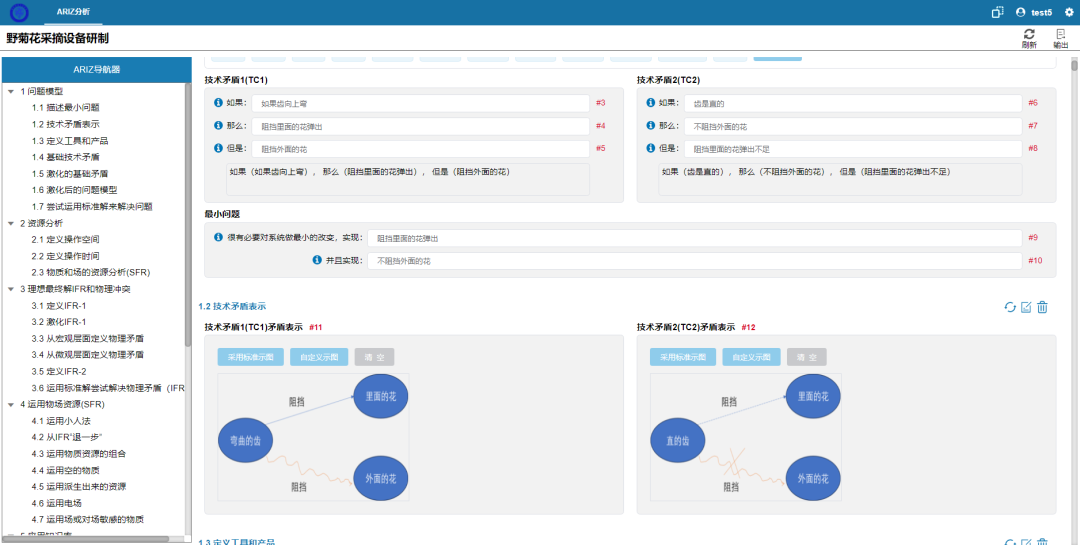Click the 刷新 refresh icon
Screen dimensions: 1080x545
[1029, 35]
